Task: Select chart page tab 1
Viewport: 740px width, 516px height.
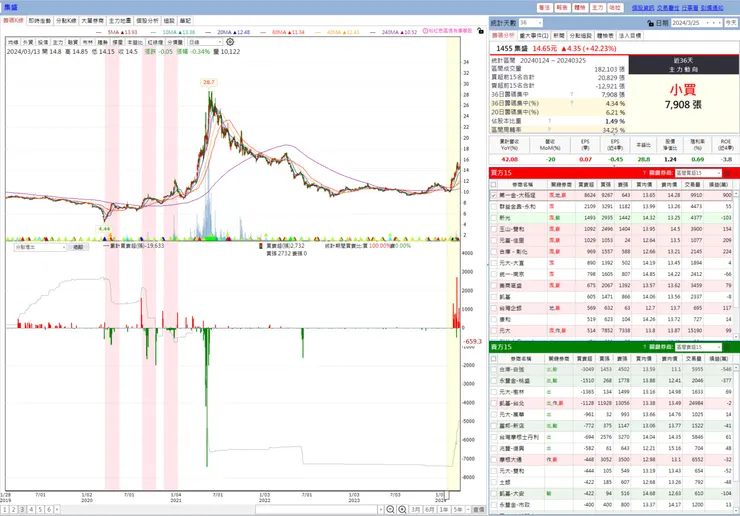Action: [x=5, y=509]
